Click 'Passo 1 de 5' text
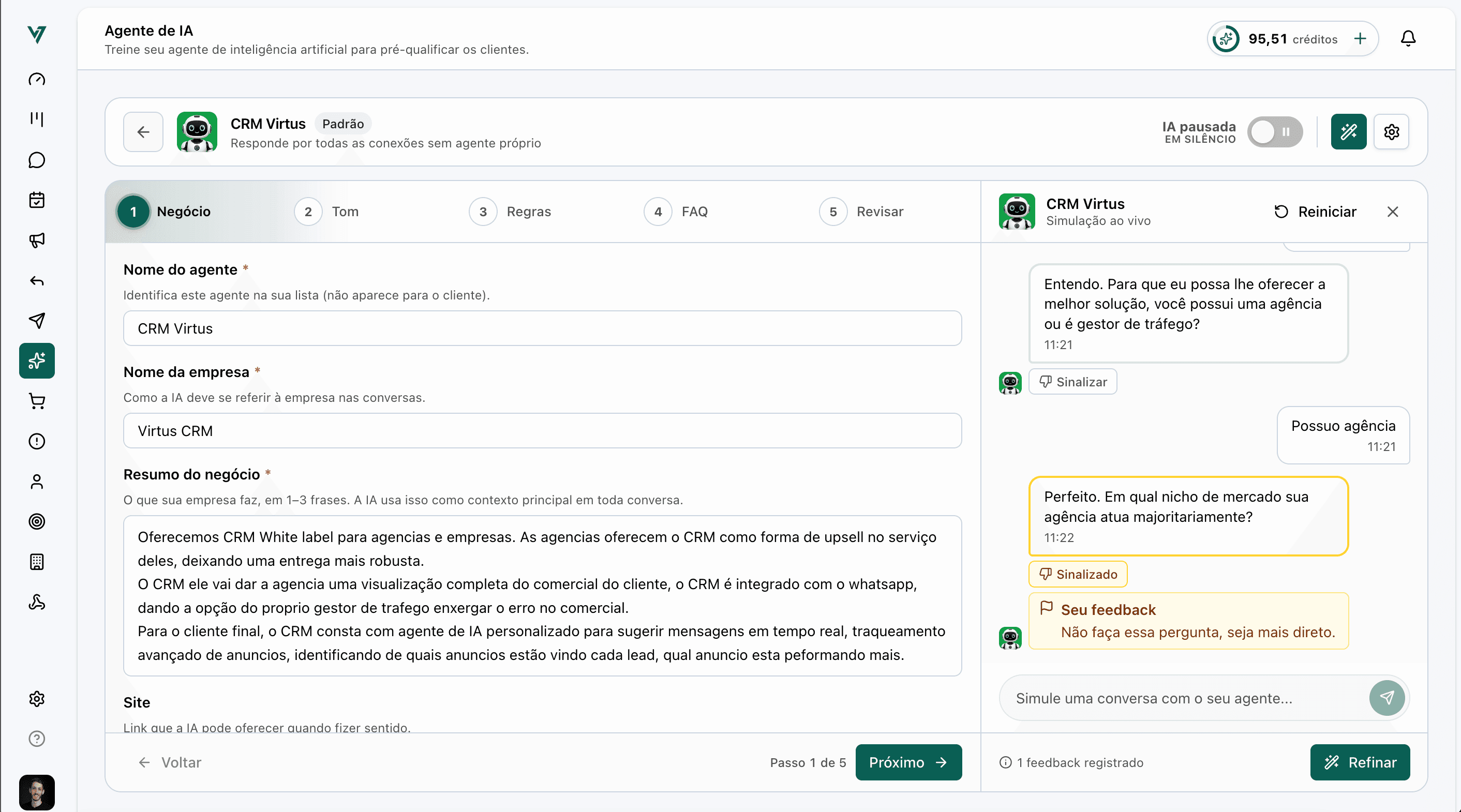This screenshot has width=1461, height=812. click(x=808, y=763)
